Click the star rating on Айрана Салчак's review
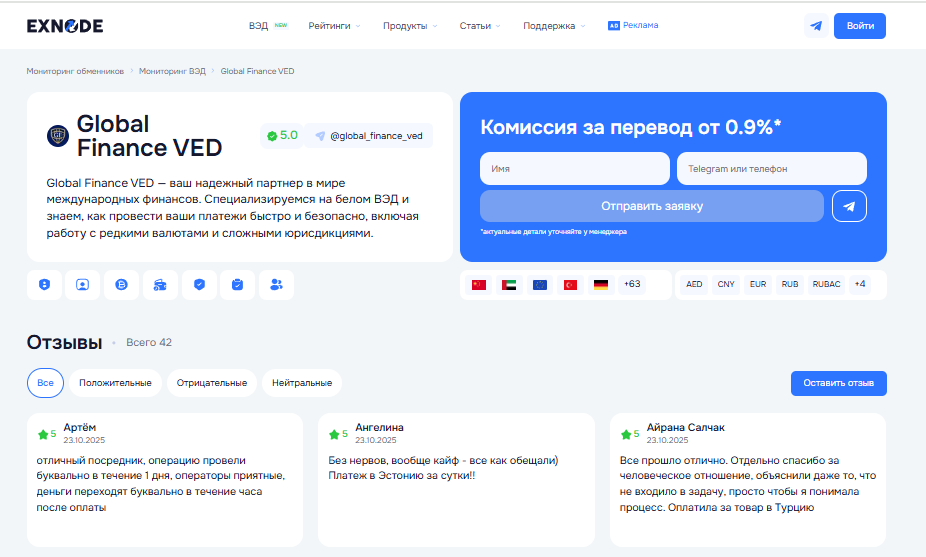The height and width of the screenshot is (557, 926). (630, 434)
